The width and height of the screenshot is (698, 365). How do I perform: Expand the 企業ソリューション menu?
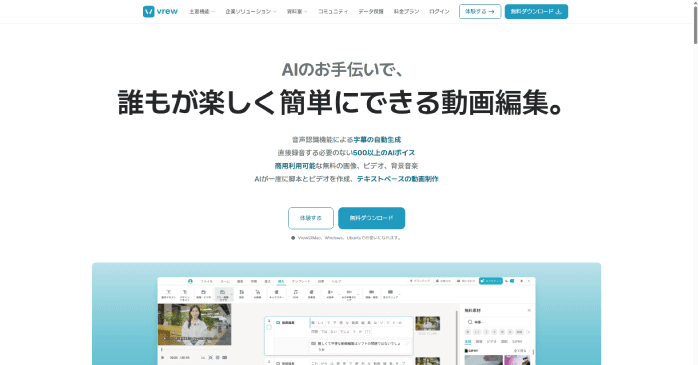coord(251,12)
